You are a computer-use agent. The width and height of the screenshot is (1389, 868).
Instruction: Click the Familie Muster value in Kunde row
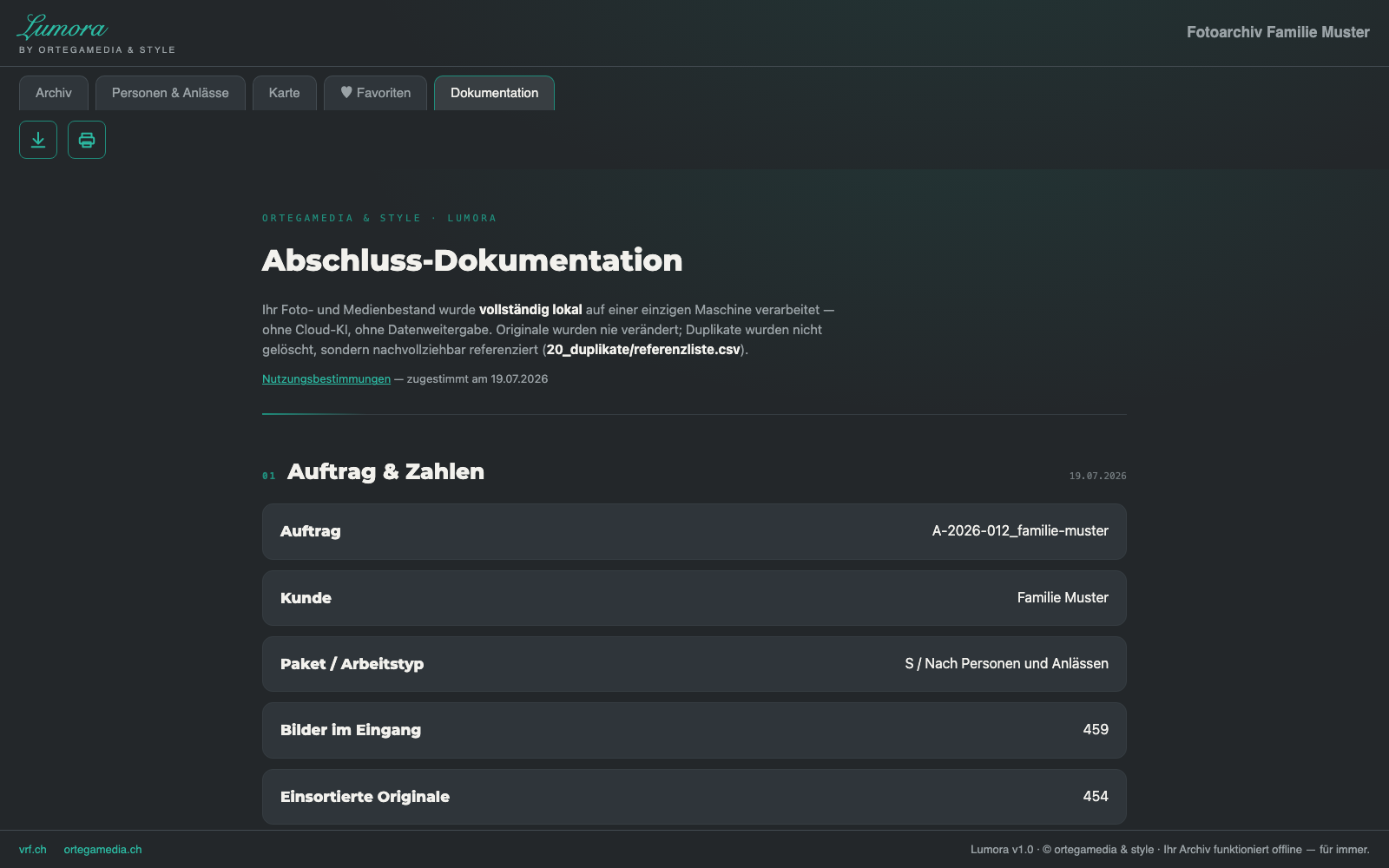pyautogui.click(x=1063, y=598)
